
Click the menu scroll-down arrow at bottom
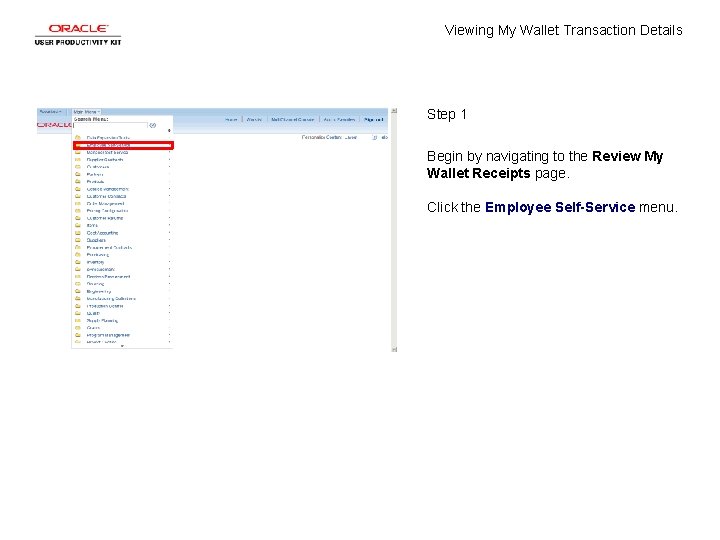122,346
